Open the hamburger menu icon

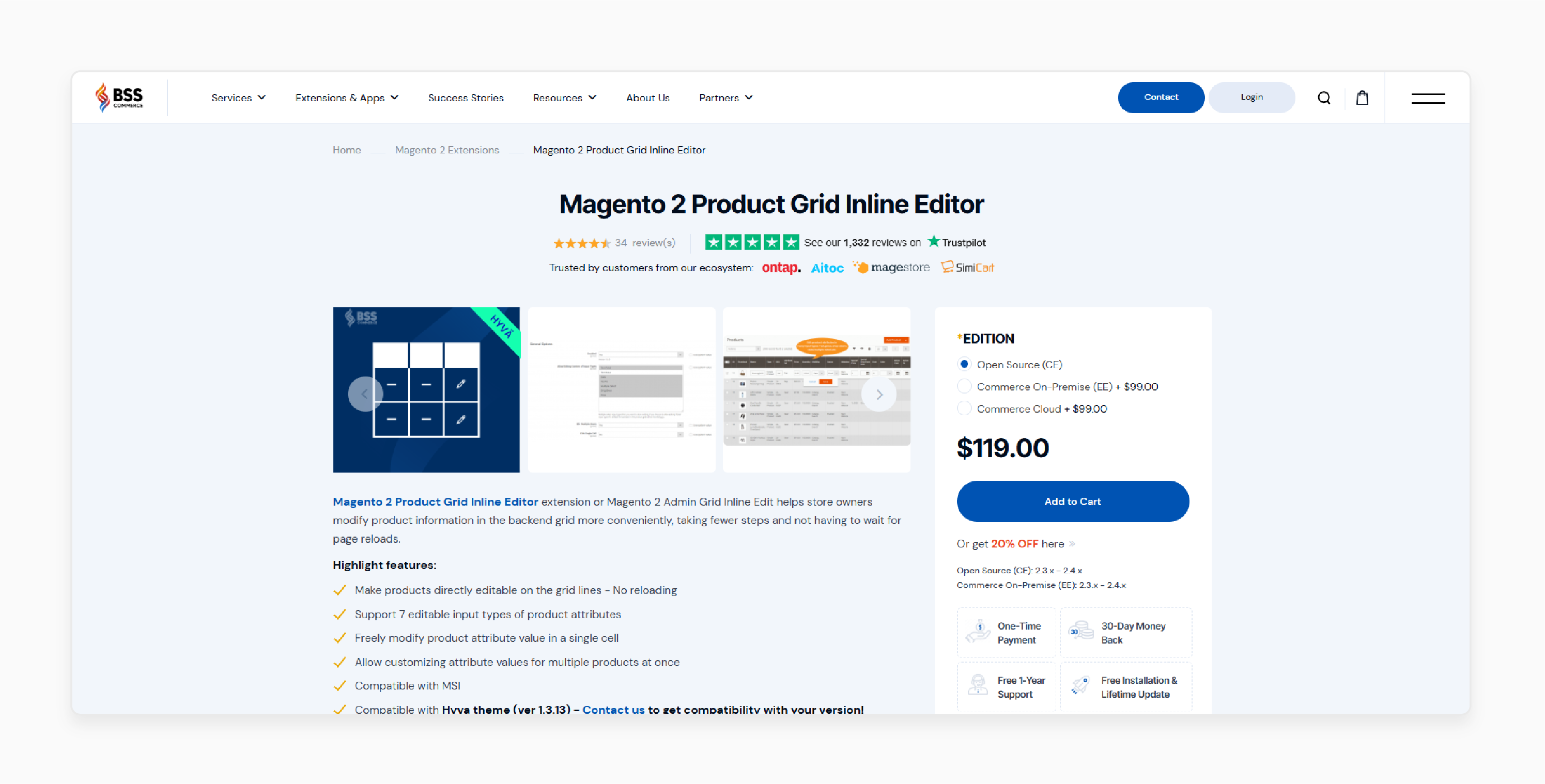[x=1428, y=98]
